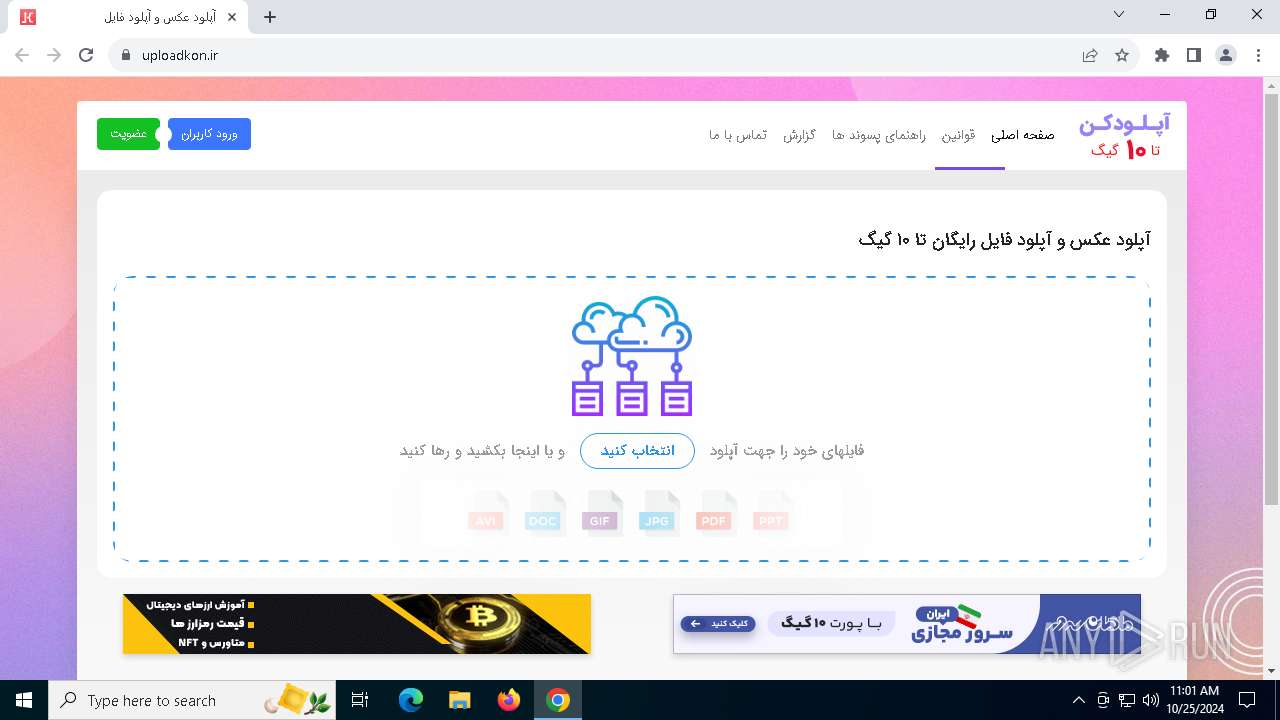Click the network tray icon
The image size is (1280, 720).
[1127, 700]
